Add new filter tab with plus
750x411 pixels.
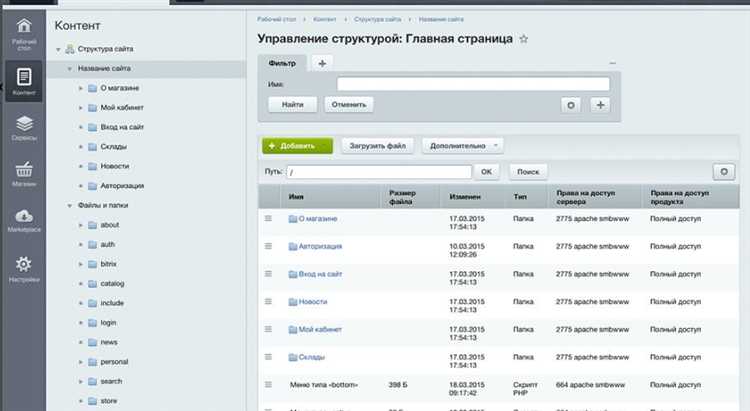click(322, 63)
